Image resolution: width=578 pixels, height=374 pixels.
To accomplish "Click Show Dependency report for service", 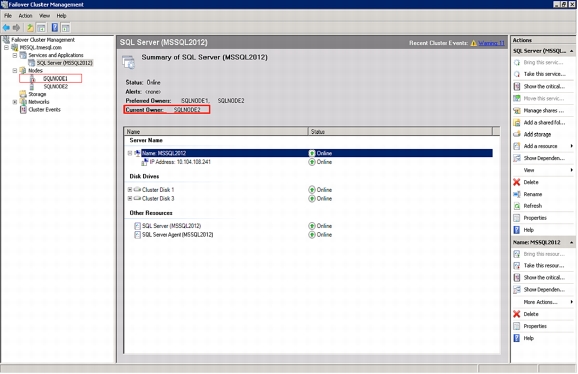I will click(544, 158).
